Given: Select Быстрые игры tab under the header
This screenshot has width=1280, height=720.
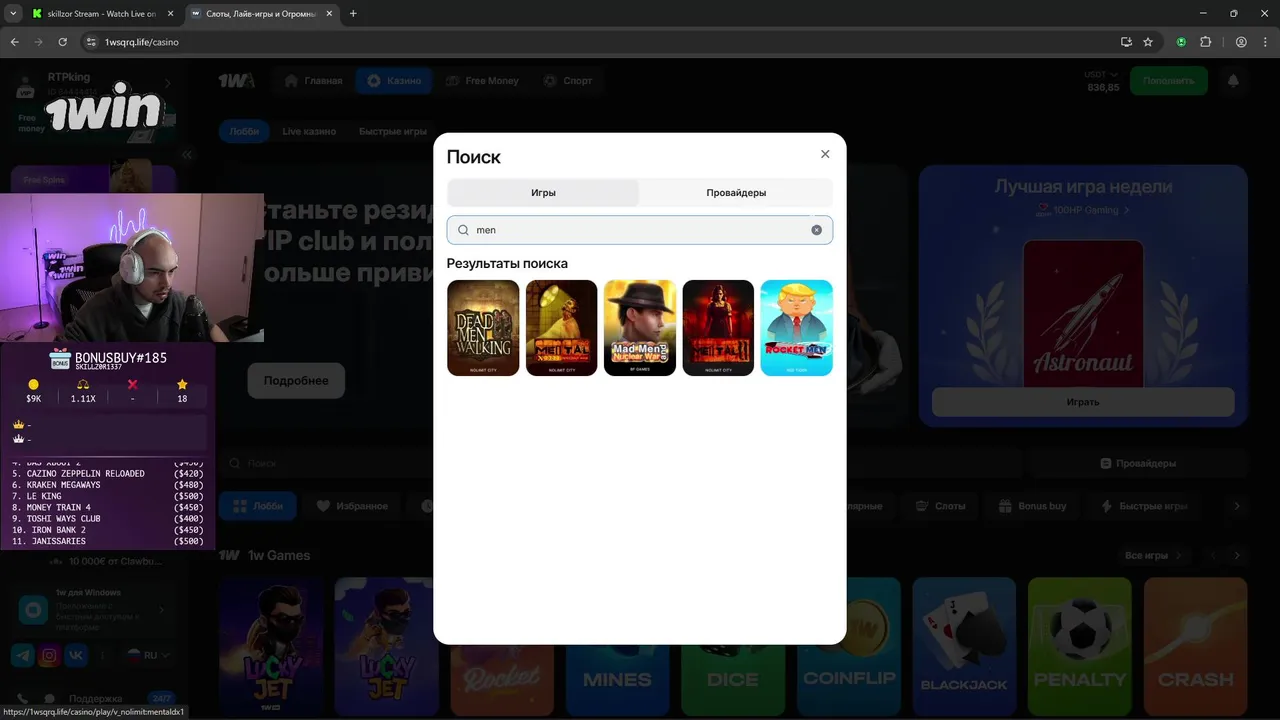Looking at the screenshot, I should pos(393,131).
